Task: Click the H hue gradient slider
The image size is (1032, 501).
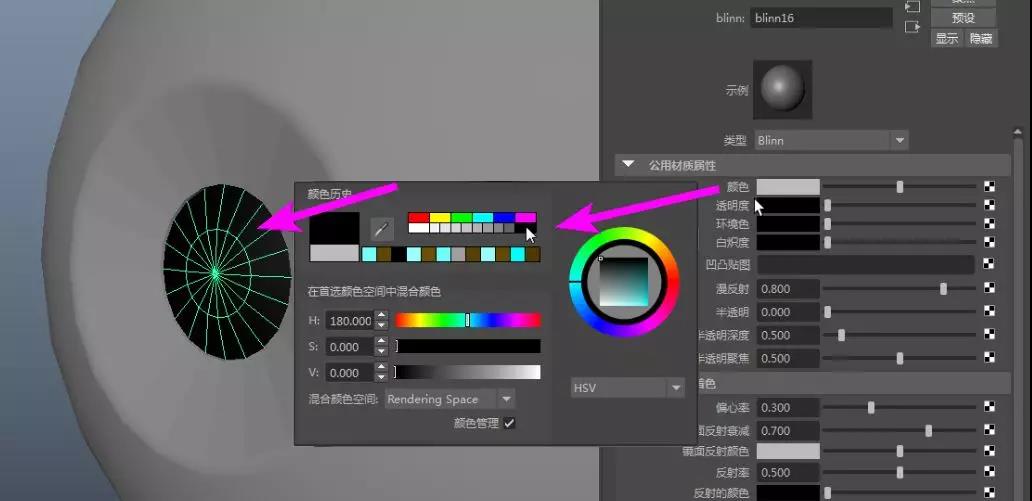Action: pyautogui.click(x=468, y=320)
